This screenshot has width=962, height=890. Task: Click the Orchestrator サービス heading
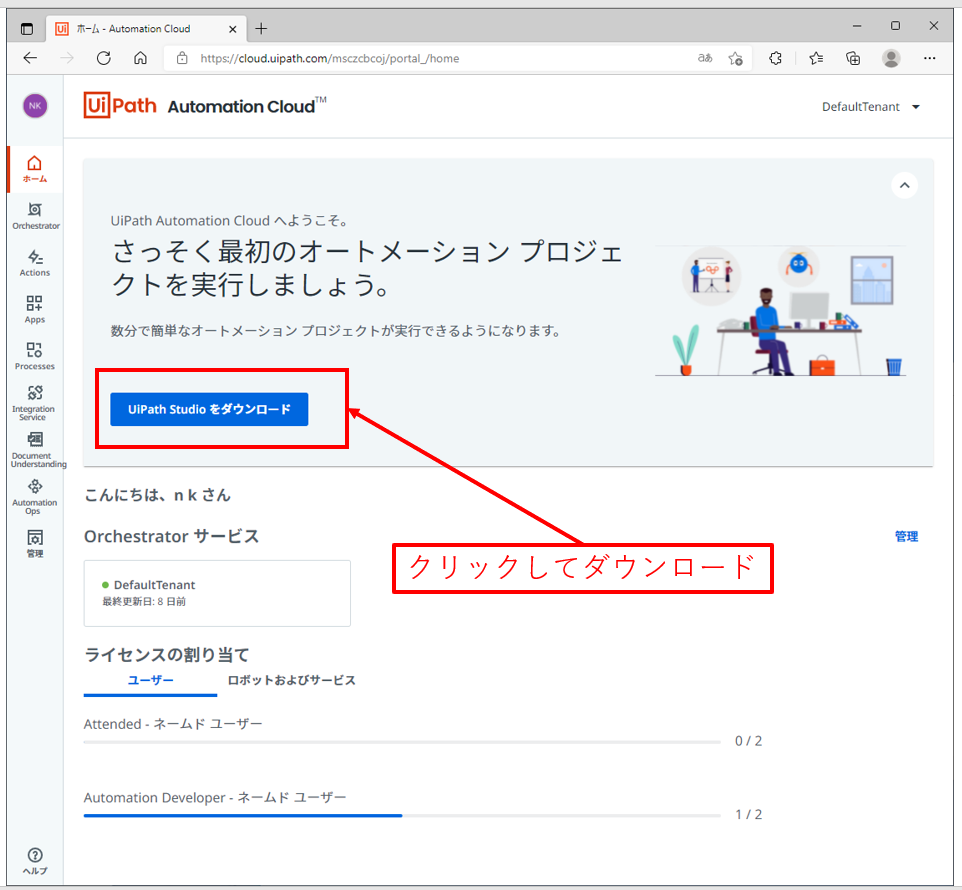[x=172, y=537]
